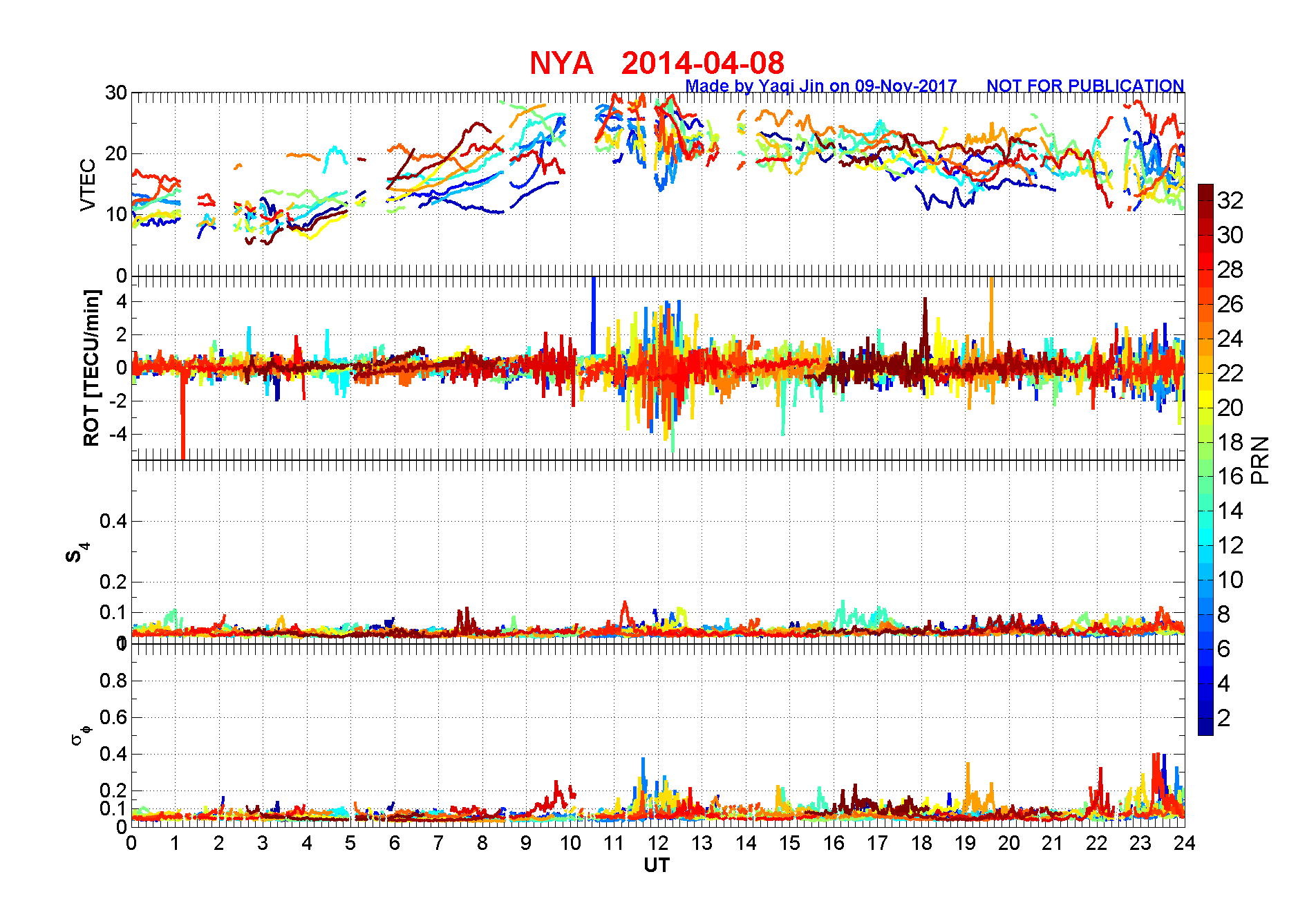Select the '24' tick label on the PRN colorbar
This screenshot has width=1316, height=919.
coord(1230,339)
